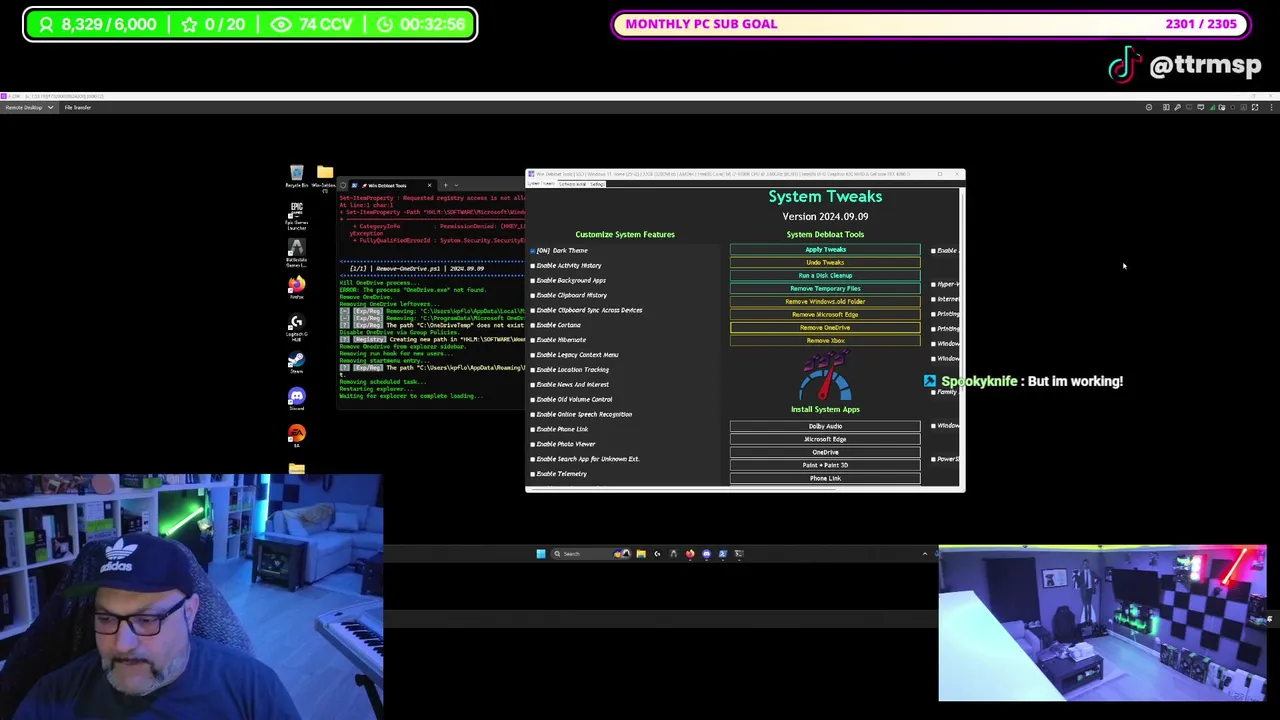Click Remove Temporary Files button

[825, 289]
